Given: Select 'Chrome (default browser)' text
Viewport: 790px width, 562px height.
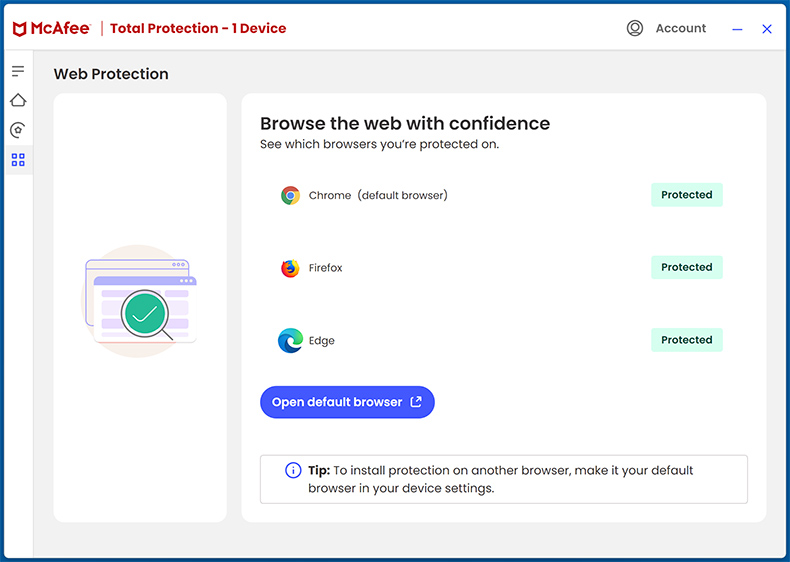Looking at the screenshot, I should pyautogui.click(x=378, y=195).
